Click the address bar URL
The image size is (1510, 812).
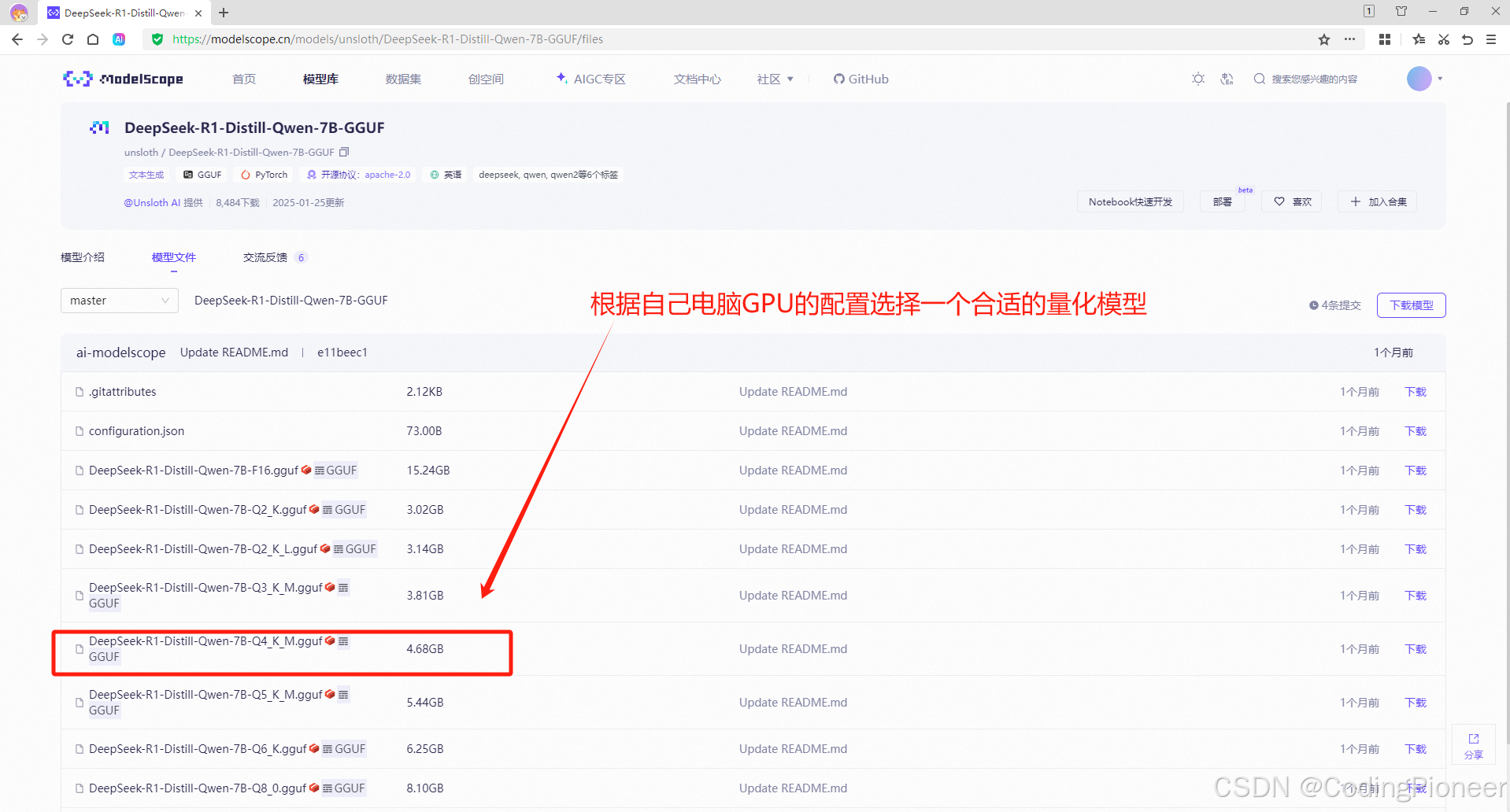(387, 39)
